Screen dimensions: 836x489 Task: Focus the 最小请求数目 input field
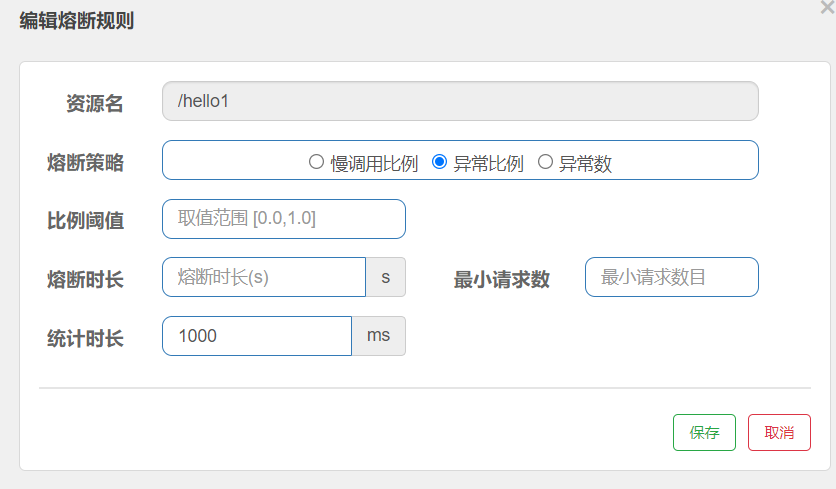tap(671, 277)
